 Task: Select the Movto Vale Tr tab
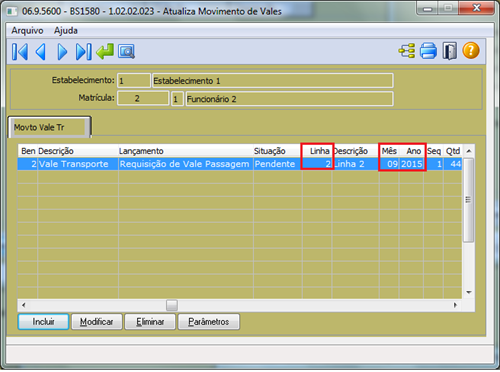(49, 127)
